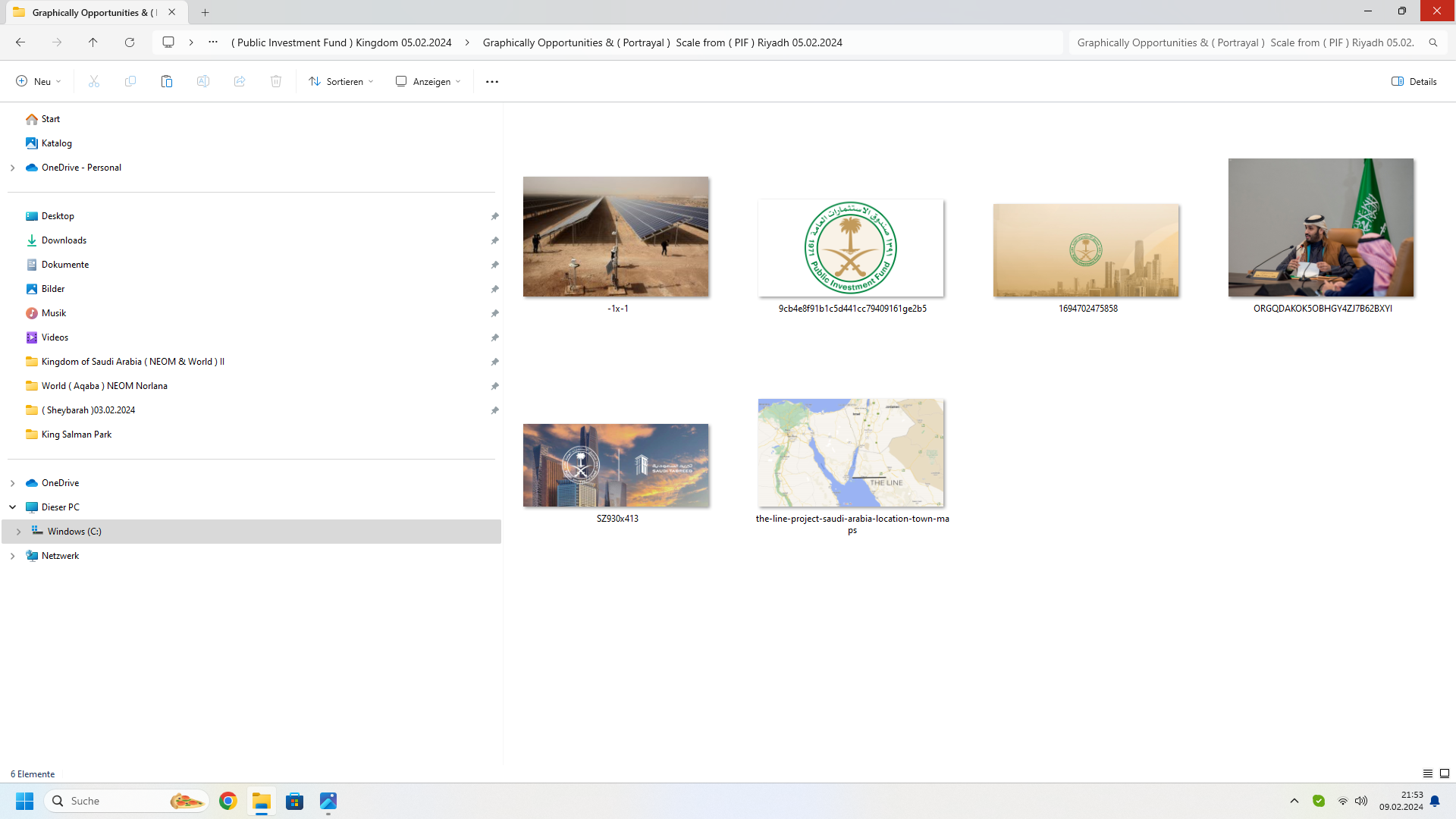Viewport: 1456px width, 819px height.
Task: Show hidden system tray icons
Action: pos(1294,801)
